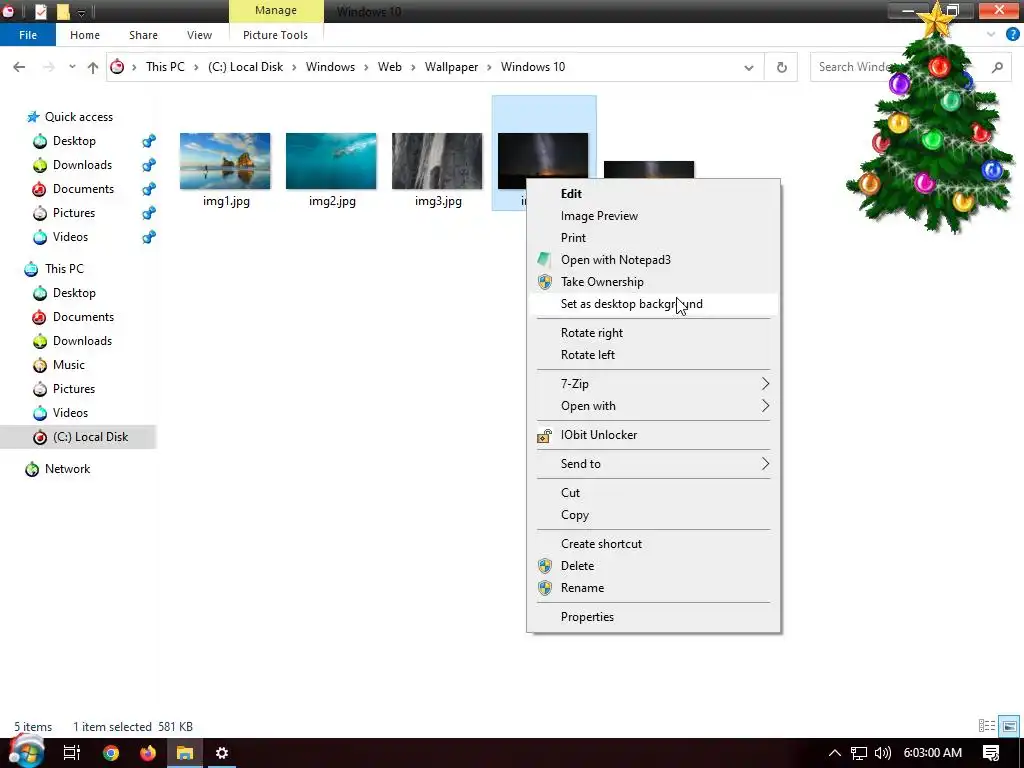
Task: Choose Print from context menu
Action: [653, 238]
